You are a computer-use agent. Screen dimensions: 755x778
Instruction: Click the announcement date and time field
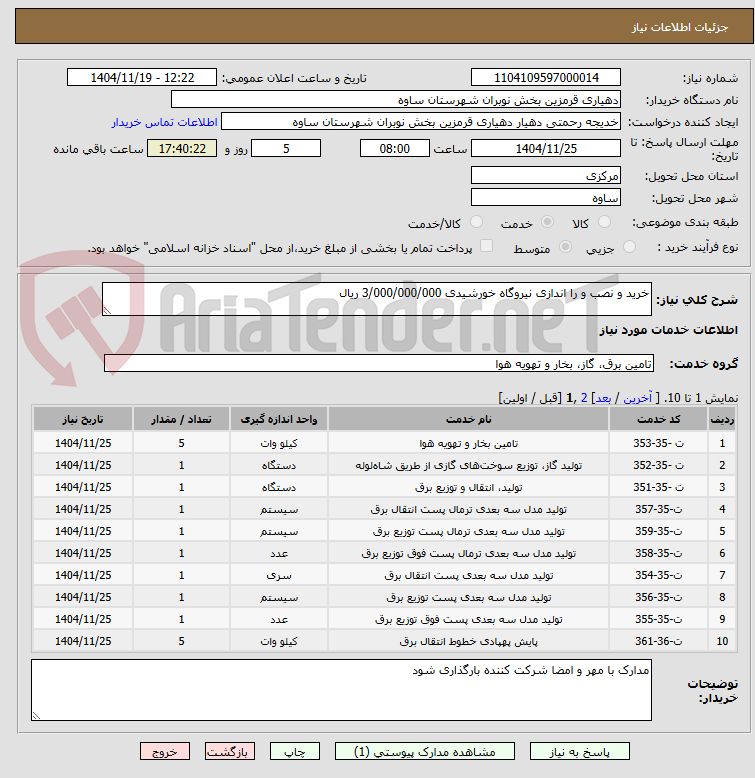[x=142, y=77]
